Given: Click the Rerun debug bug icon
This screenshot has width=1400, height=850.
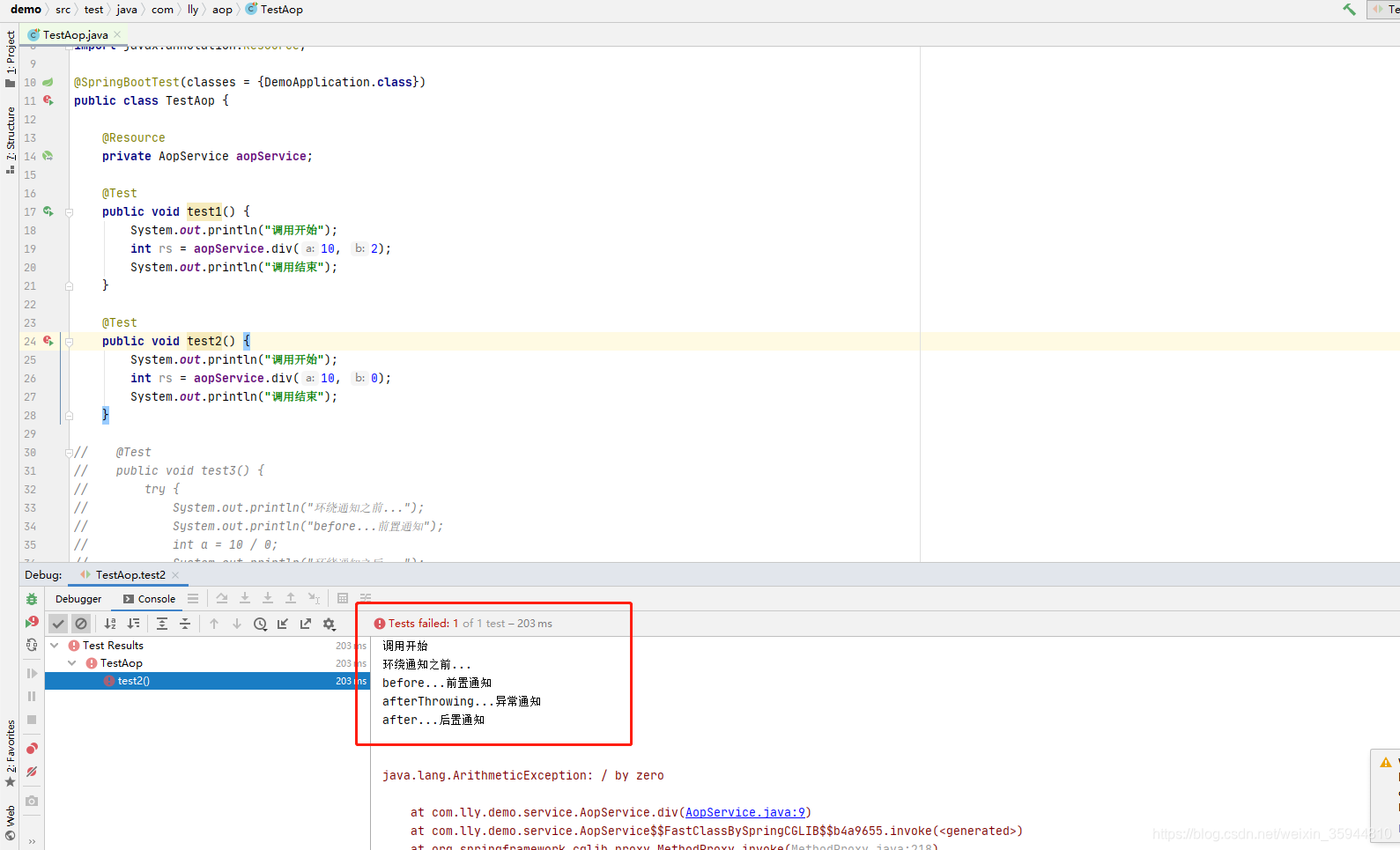Looking at the screenshot, I should (x=32, y=599).
